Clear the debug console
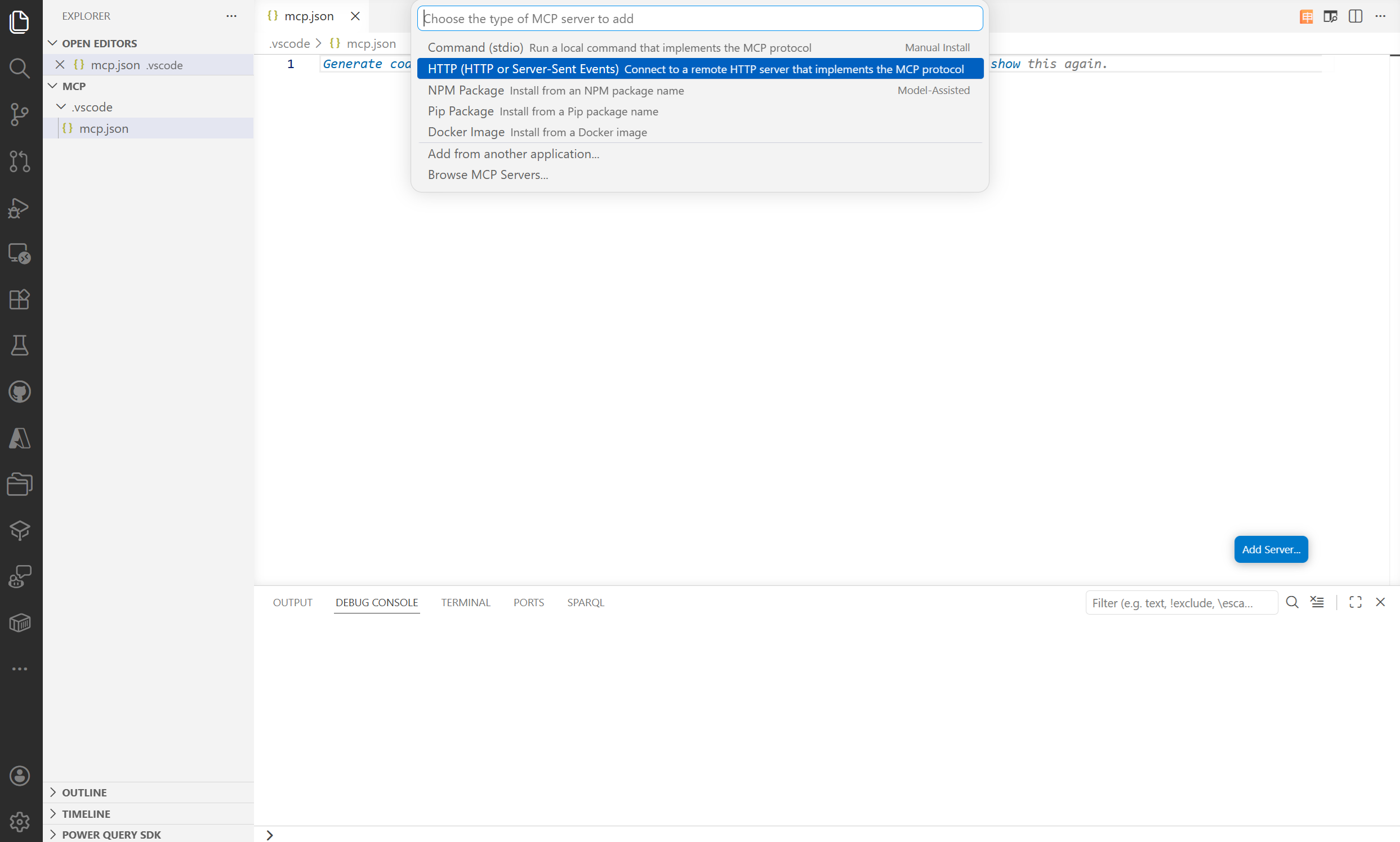The height and width of the screenshot is (842, 1400). (1317, 603)
